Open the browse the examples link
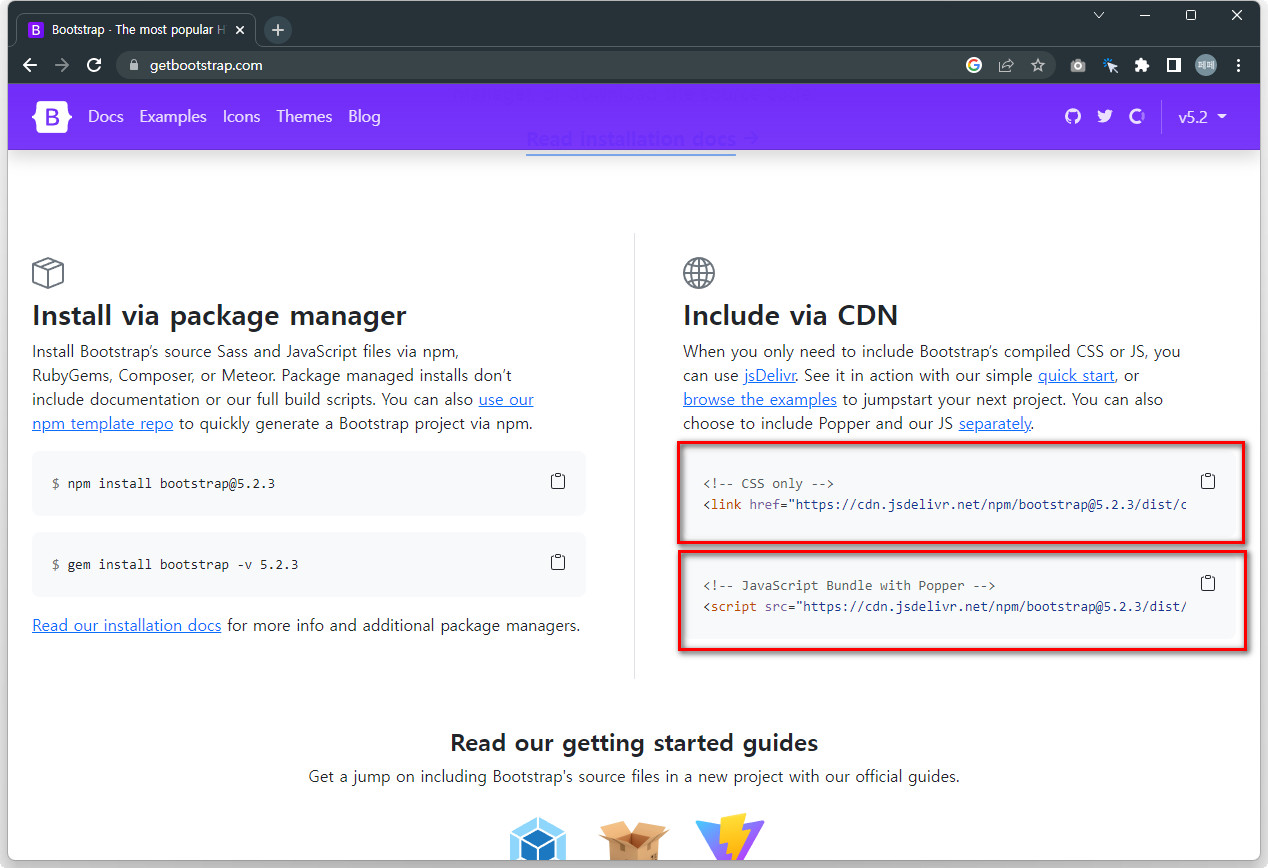Image resolution: width=1268 pixels, height=868 pixels. [x=760, y=399]
